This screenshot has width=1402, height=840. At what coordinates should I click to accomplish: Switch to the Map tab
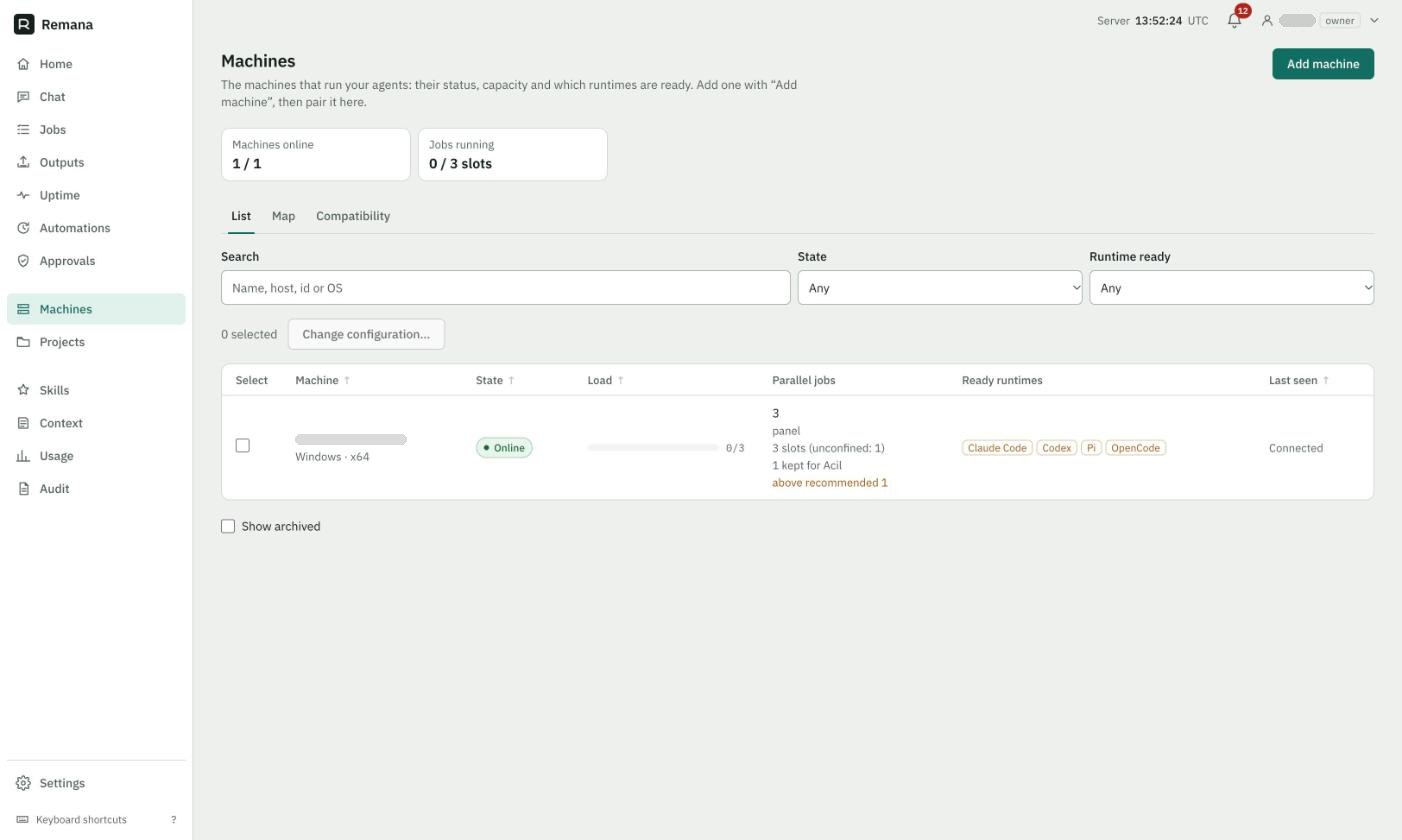283,216
